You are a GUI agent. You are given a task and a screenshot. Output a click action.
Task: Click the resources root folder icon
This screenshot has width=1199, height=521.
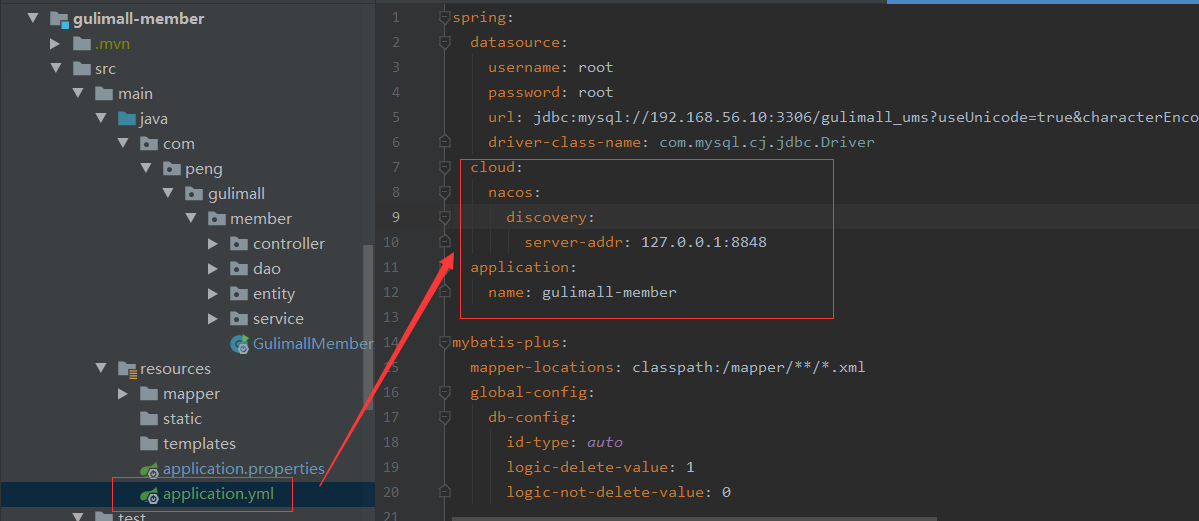[127, 369]
